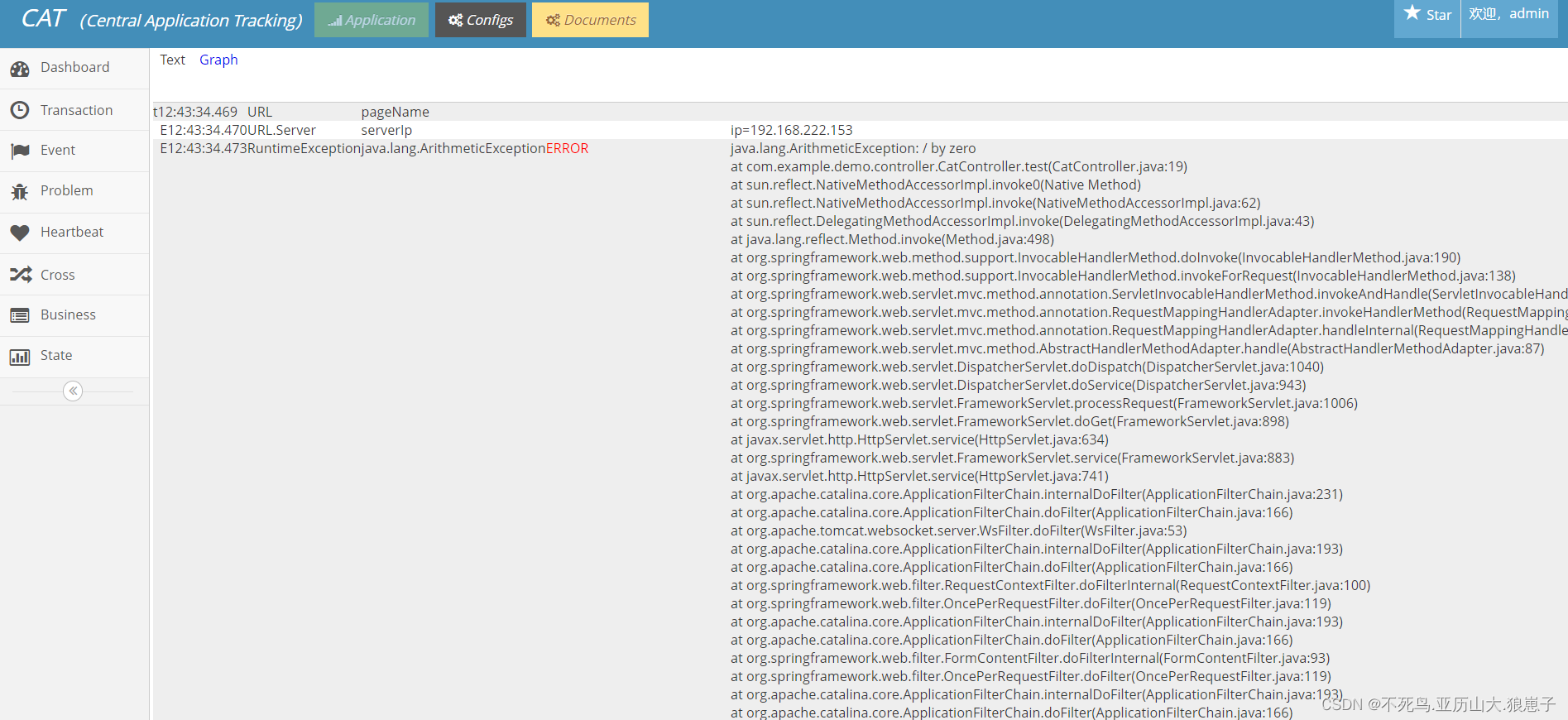Click the (Central Application Tracking) subtitle

pos(191,21)
